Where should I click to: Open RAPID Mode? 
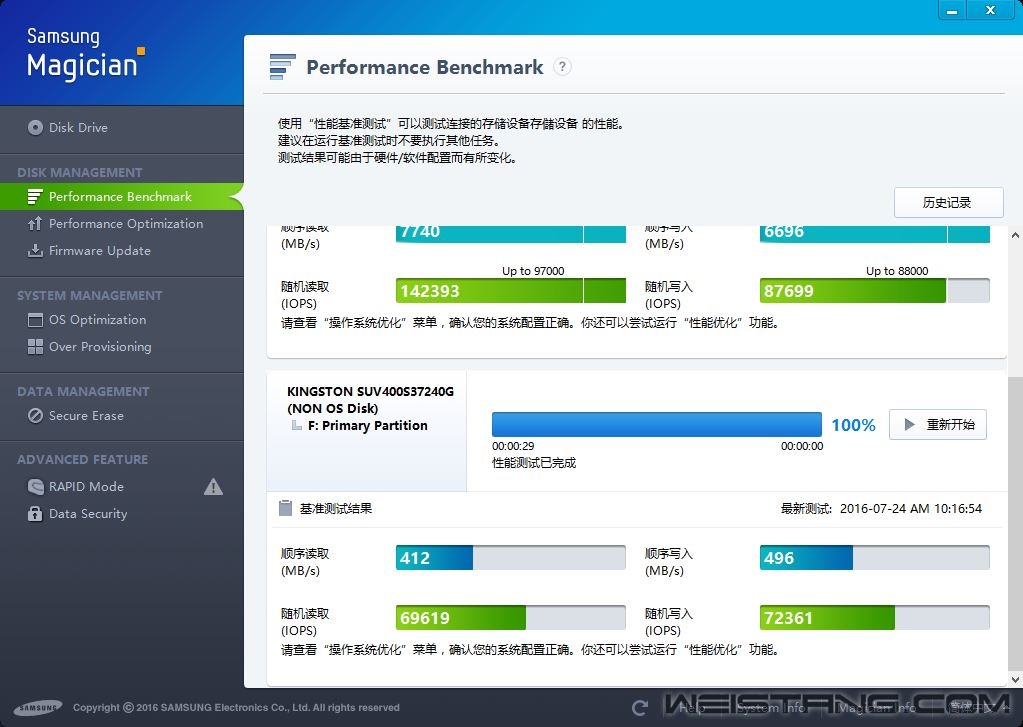[121, 486]
